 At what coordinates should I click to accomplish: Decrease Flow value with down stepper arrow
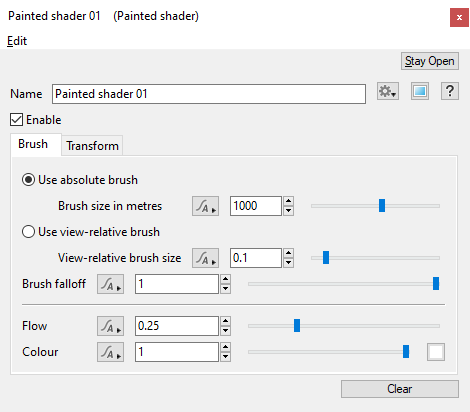(x=226, y=331)
